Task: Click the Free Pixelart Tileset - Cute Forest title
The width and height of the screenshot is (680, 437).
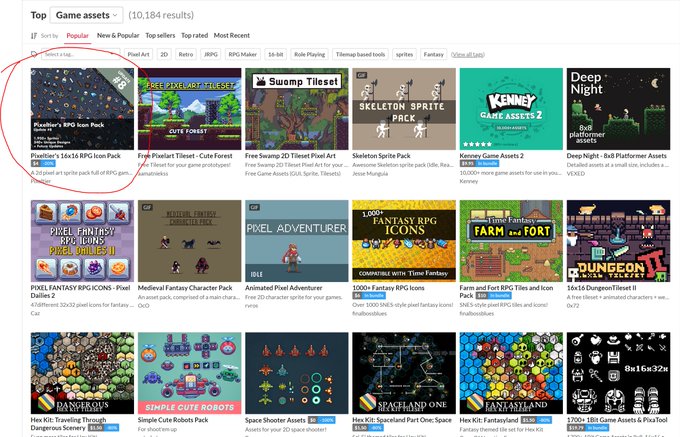Action: (x=185, y=156)
